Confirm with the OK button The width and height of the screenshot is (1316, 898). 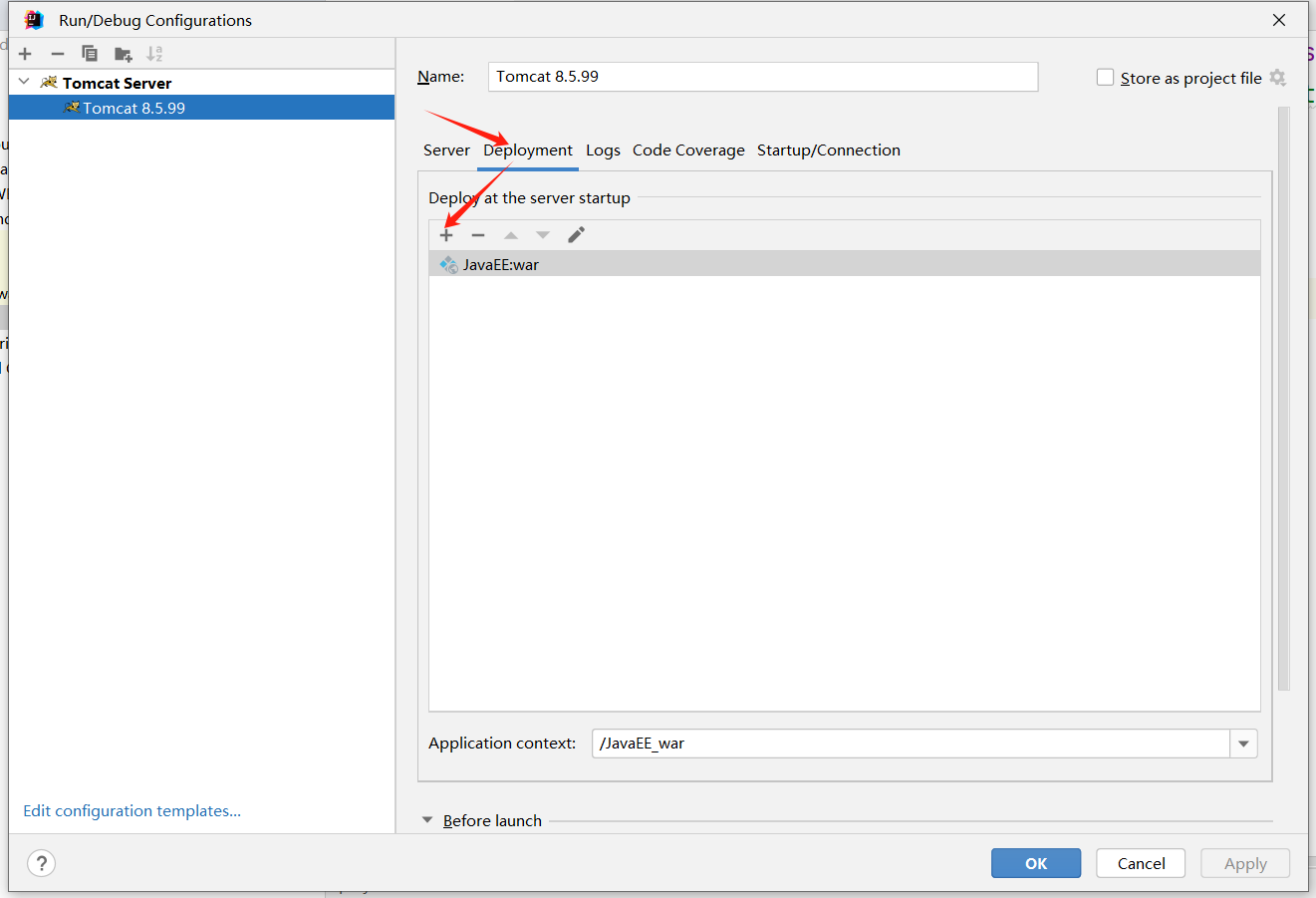click(x=1036, y=863)
